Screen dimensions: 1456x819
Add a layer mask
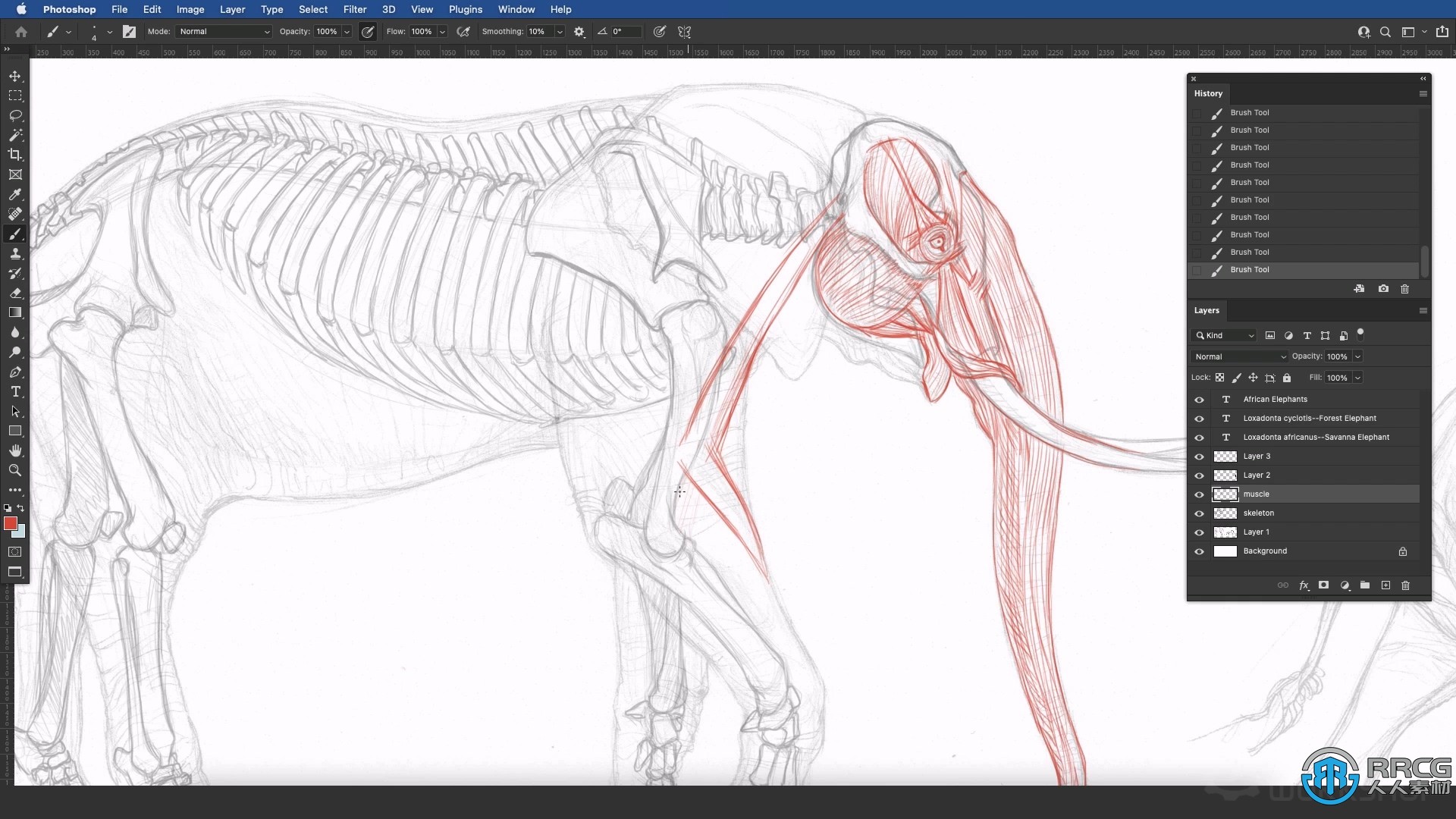pos(1323,585)
